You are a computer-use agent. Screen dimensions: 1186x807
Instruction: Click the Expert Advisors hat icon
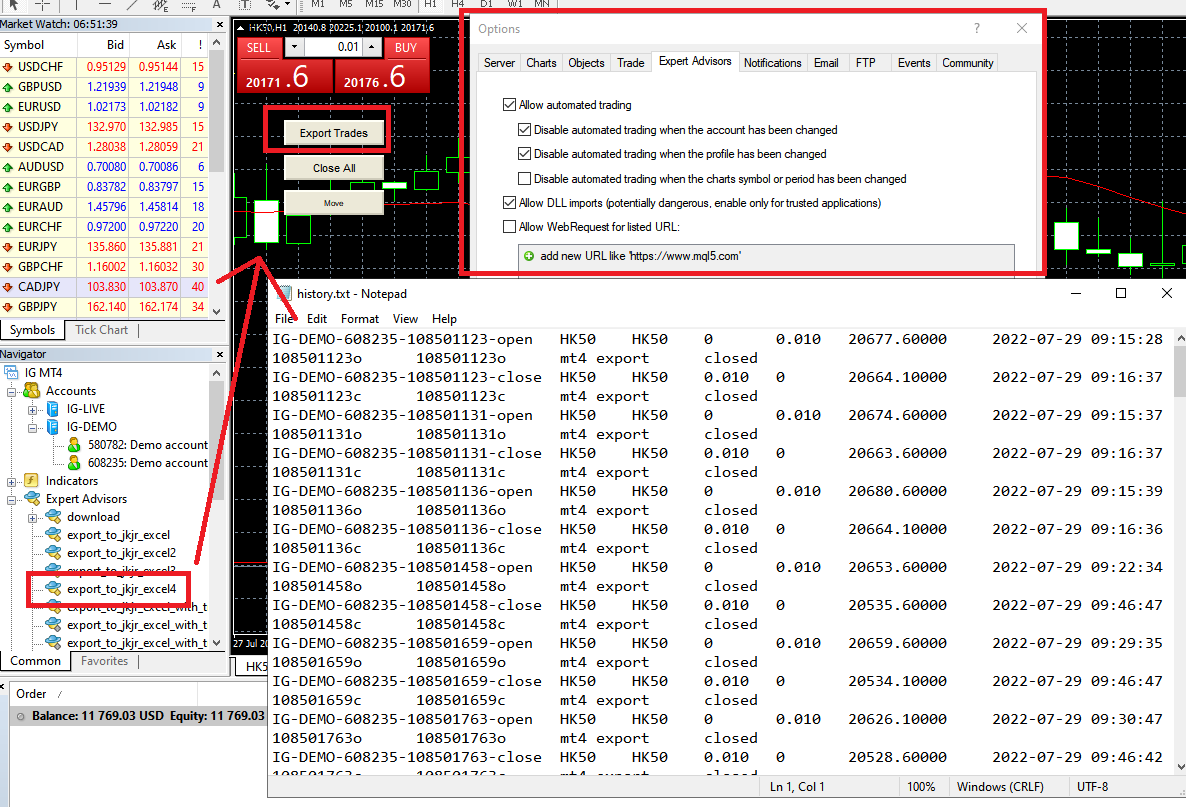click(x=32, y=499)
